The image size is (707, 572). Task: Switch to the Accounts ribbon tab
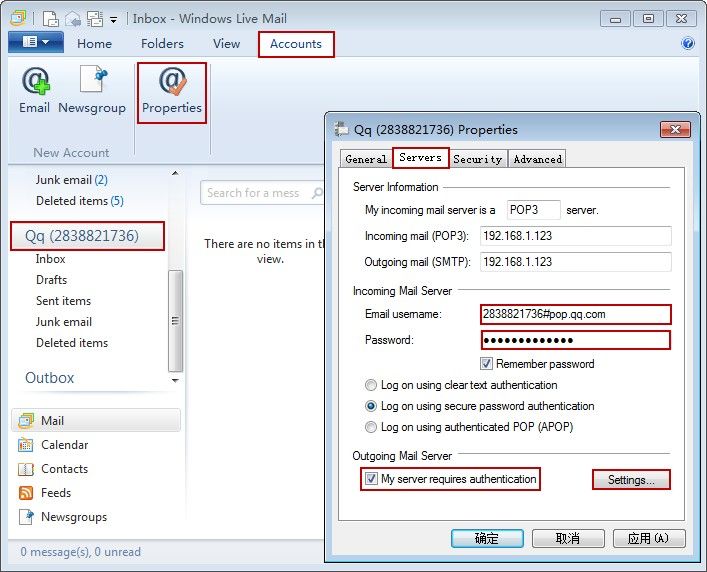(296, 44)
